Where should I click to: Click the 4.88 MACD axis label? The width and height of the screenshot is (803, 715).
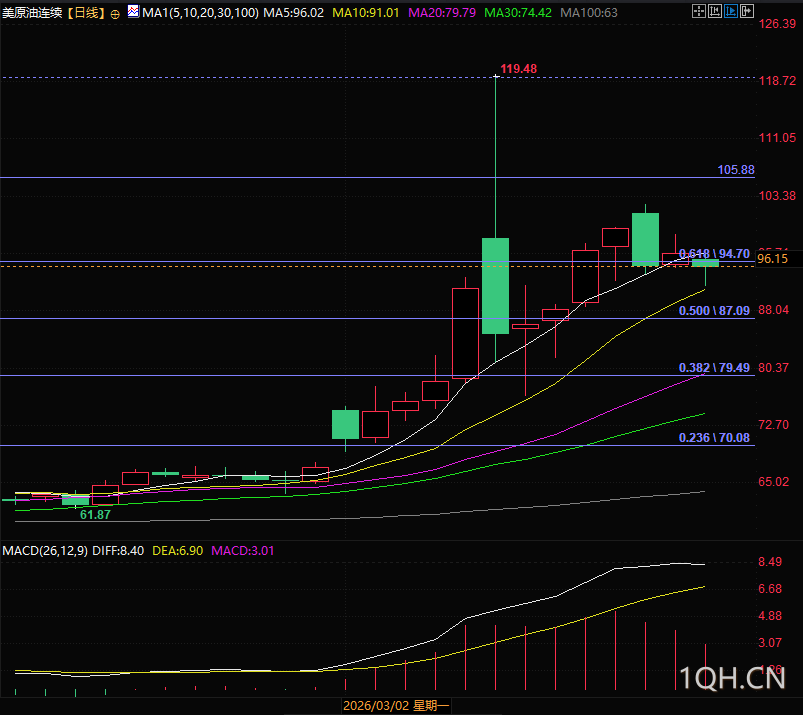[770, 615]
